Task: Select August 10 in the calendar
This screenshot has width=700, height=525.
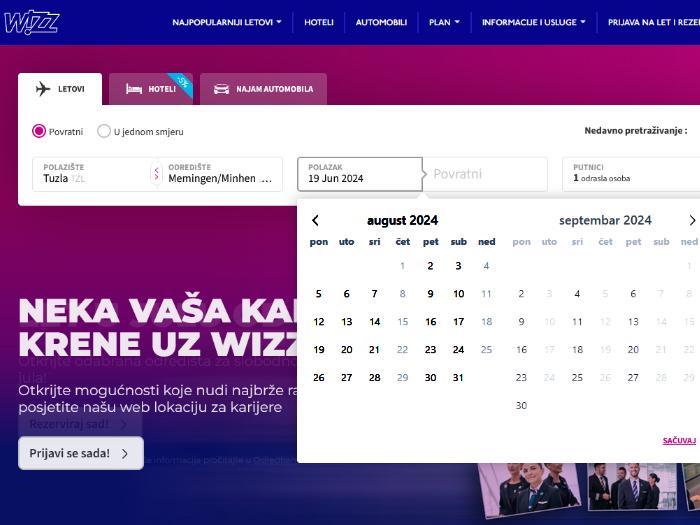Action: pos(458,294)
